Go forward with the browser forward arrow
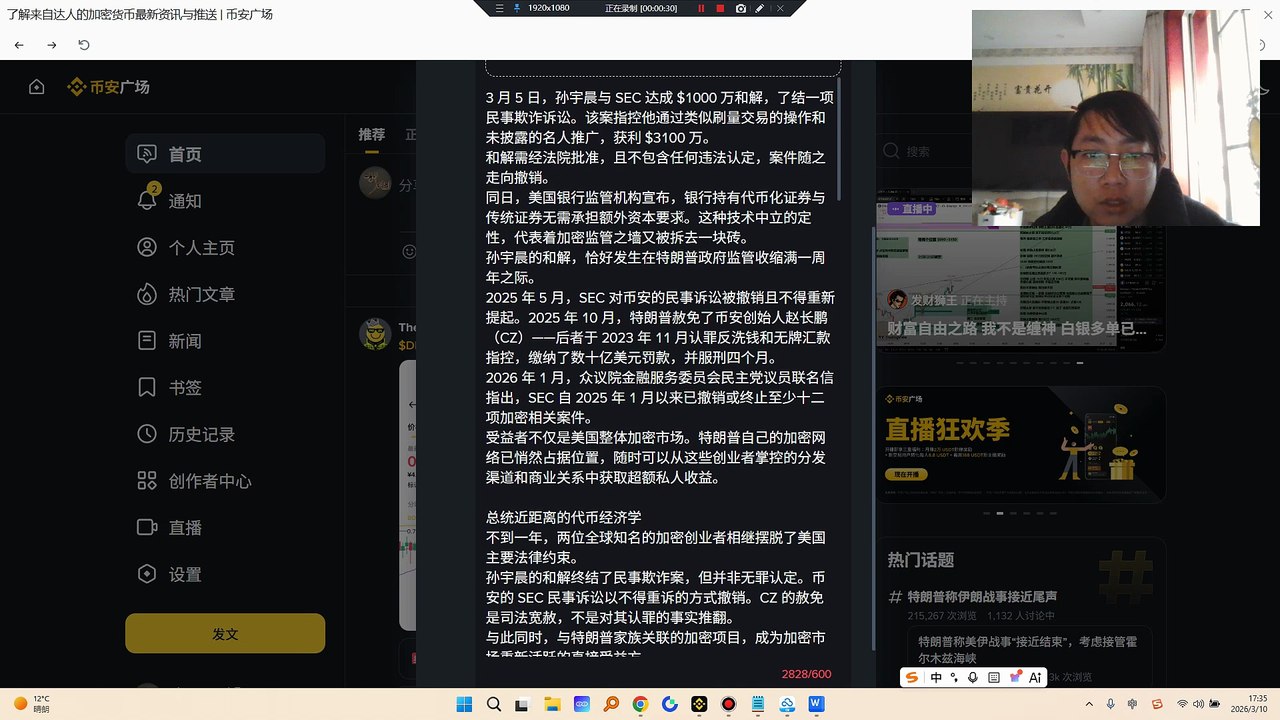The width and height of the screenshot is (1280, 720). (x=52, y=45)
